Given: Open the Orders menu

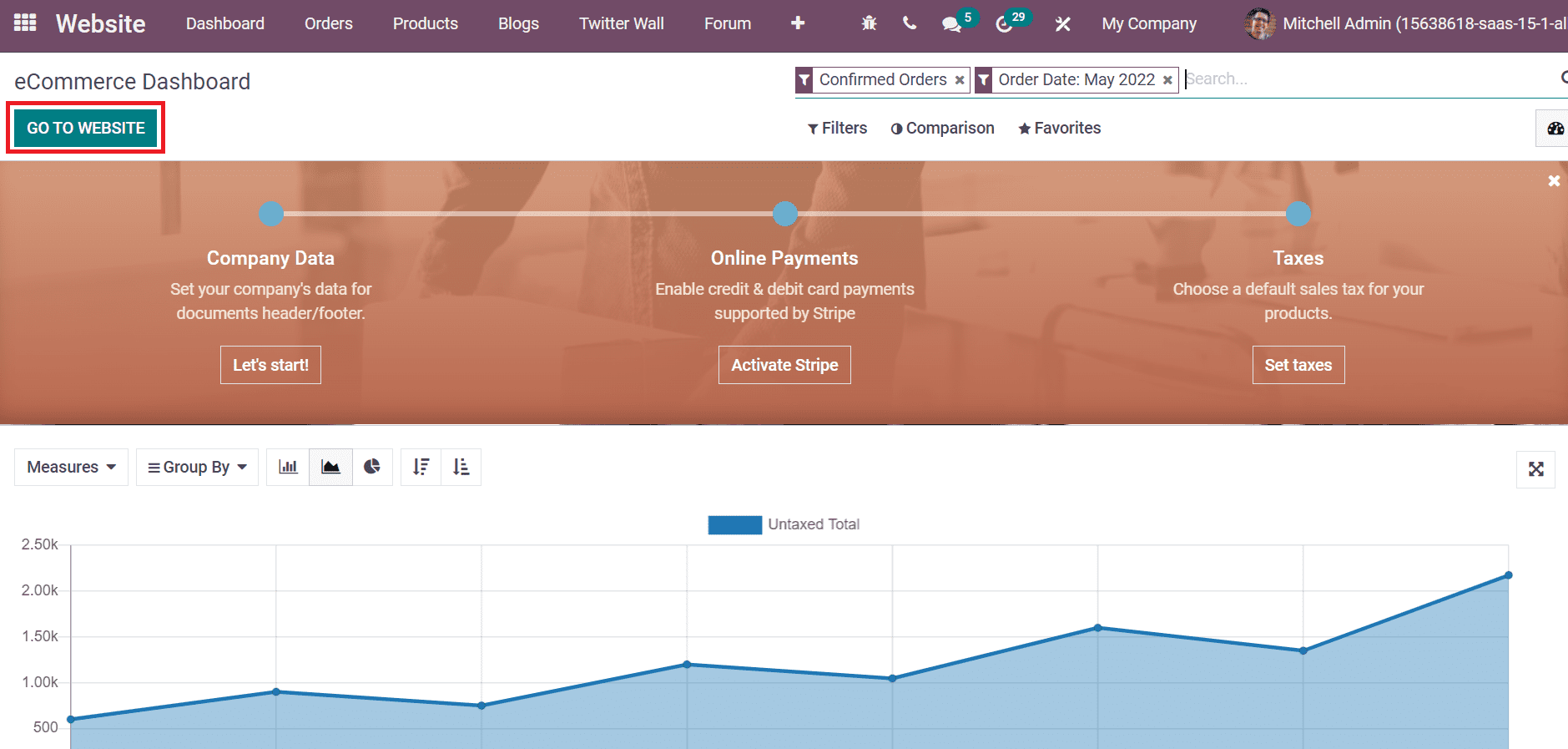Looking at the screenshot, I should pos(329,23).
